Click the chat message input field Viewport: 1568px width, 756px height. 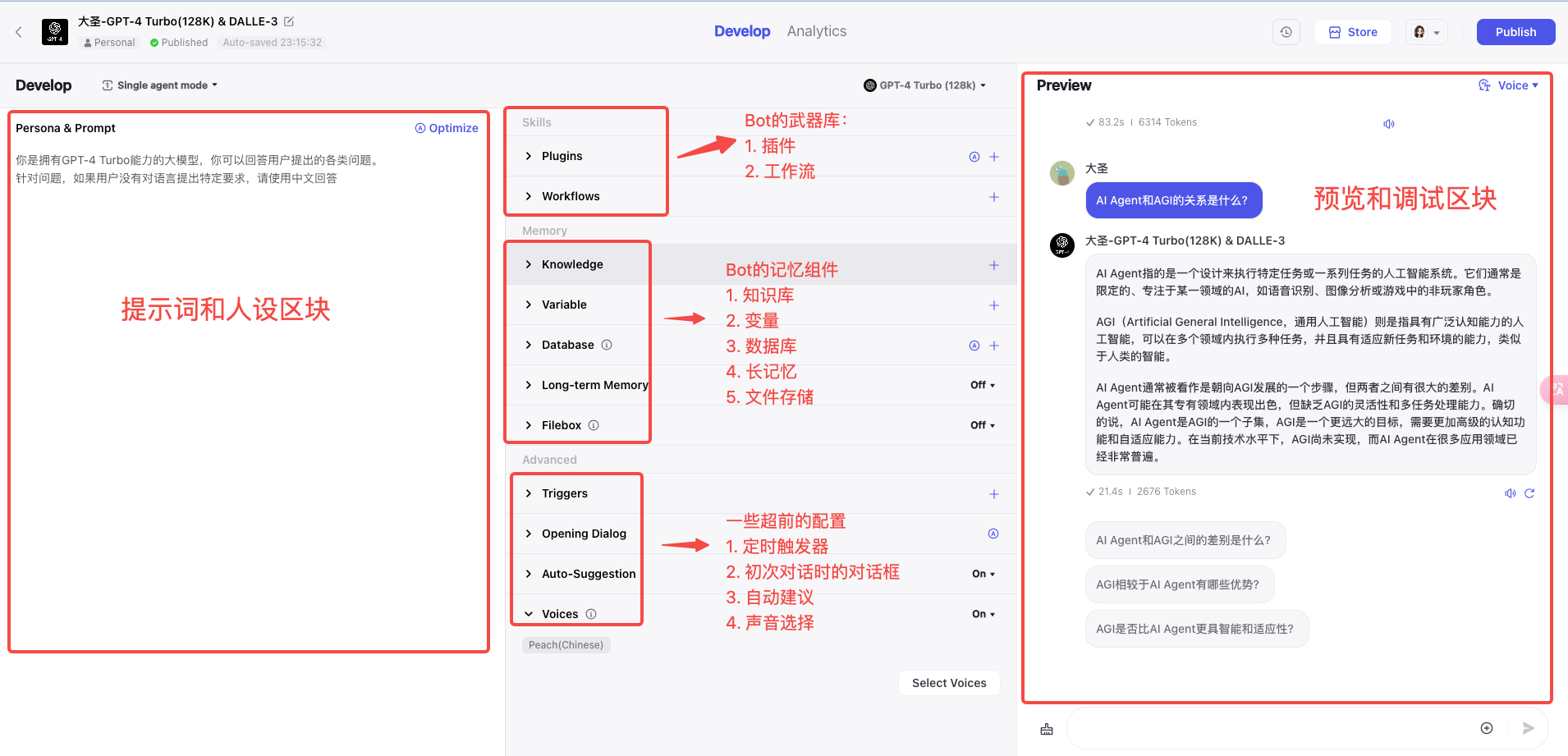point(1274,728)
